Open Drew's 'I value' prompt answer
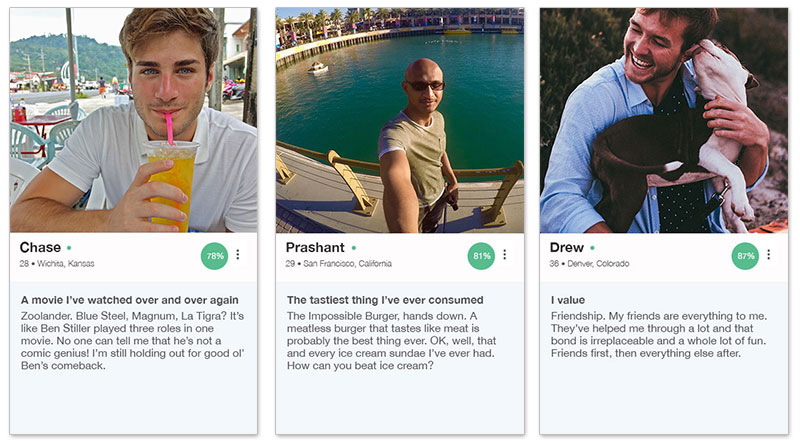800x441 pixels. point(659,334)
